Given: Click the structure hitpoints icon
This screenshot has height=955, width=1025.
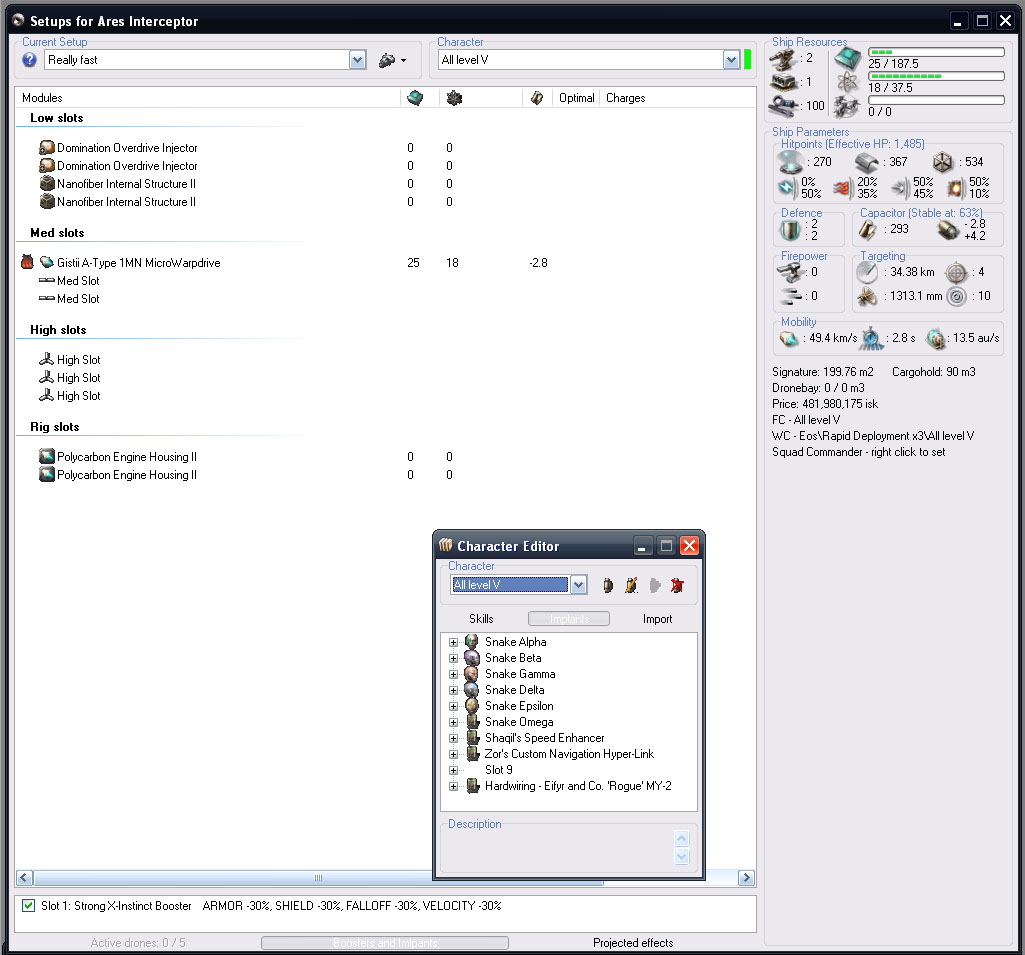Looking at the screenshot, I should tap(943, 161).
